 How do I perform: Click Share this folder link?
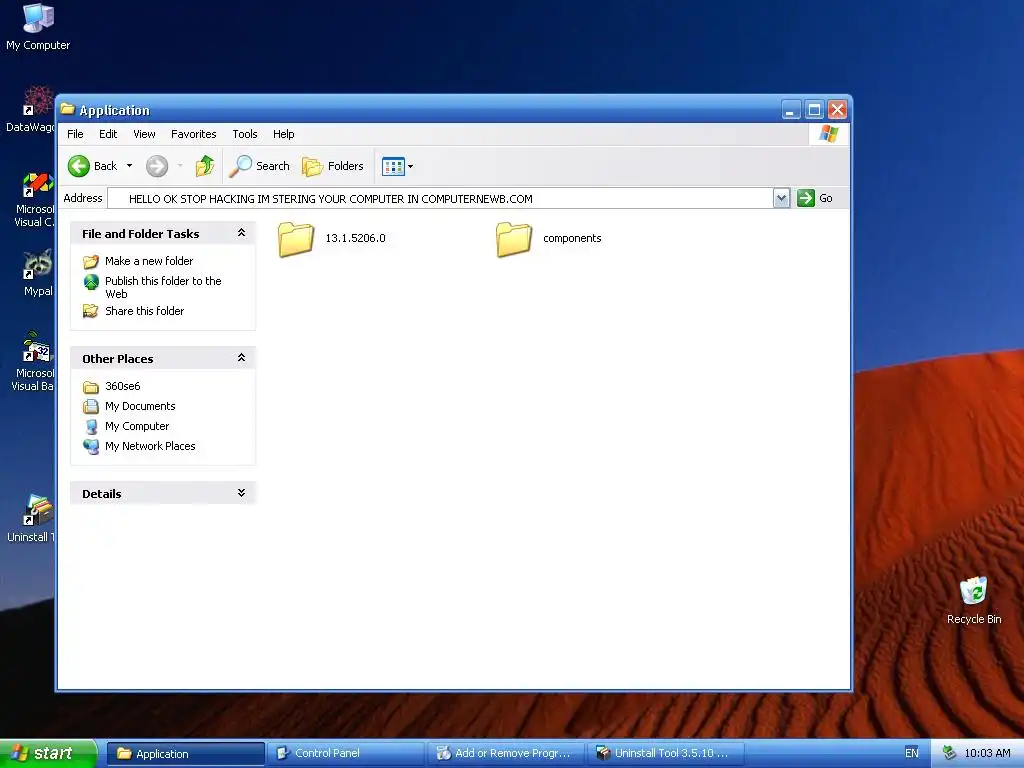tap(144, 311)
